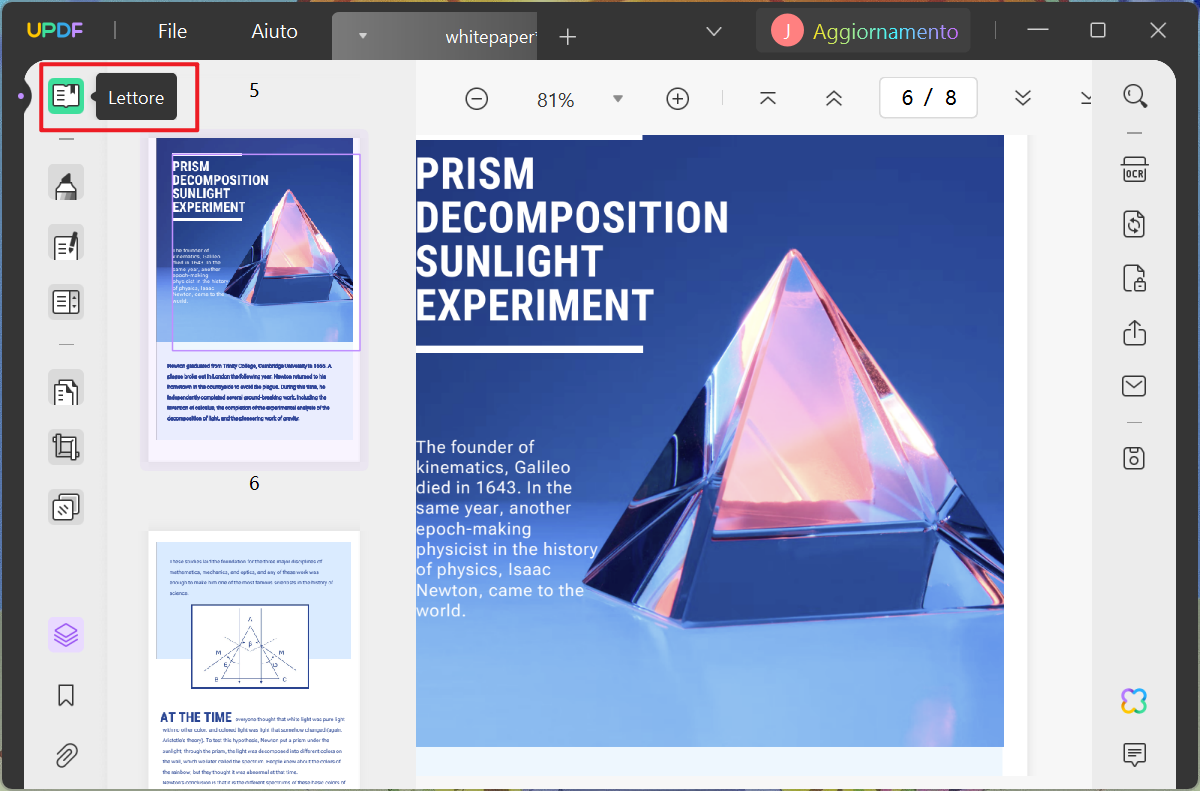Zoom in with the plus button

pyautogui.click(x=678, y=99)
